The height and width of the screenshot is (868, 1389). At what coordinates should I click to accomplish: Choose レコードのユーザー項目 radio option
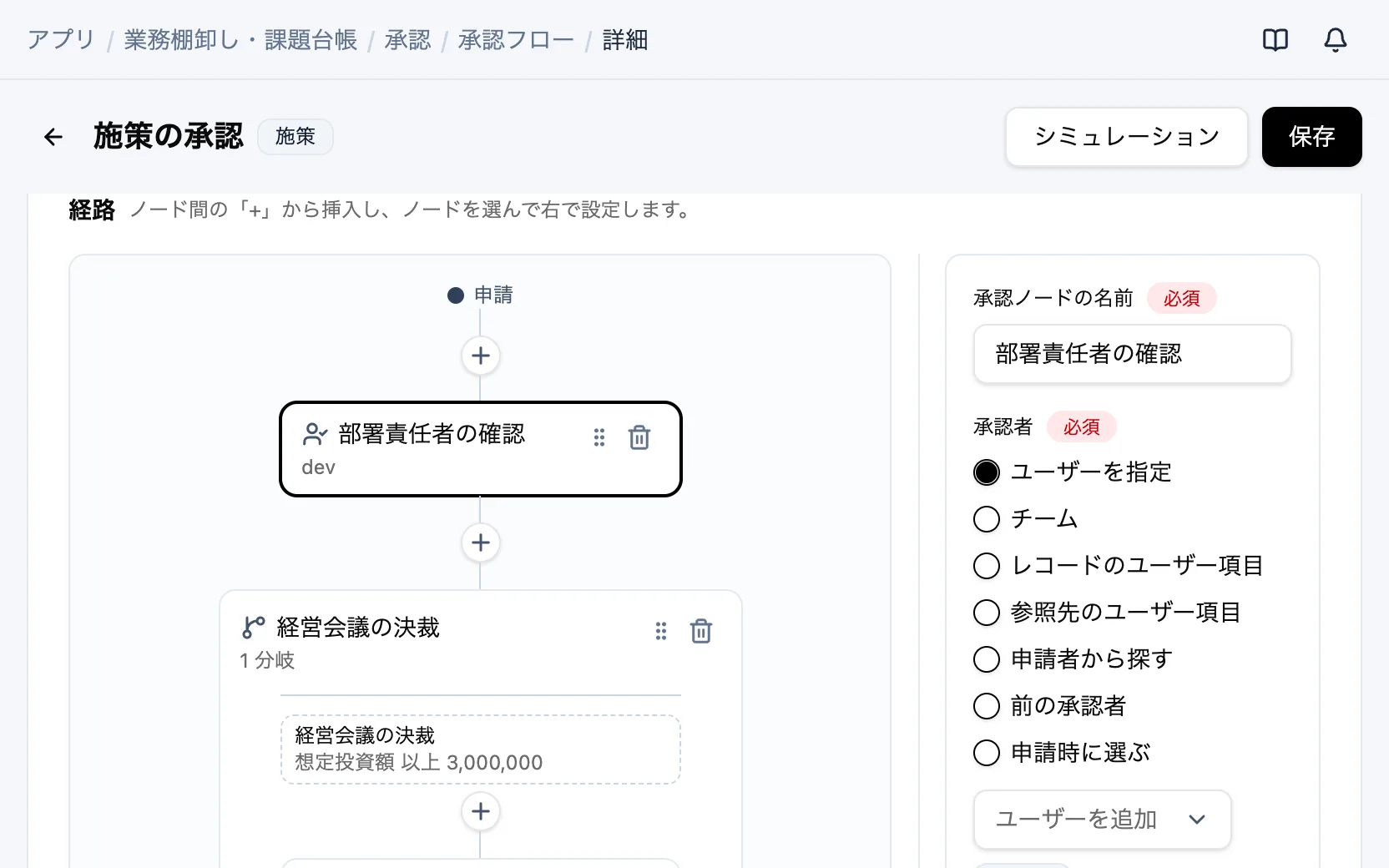pos(987,566)
